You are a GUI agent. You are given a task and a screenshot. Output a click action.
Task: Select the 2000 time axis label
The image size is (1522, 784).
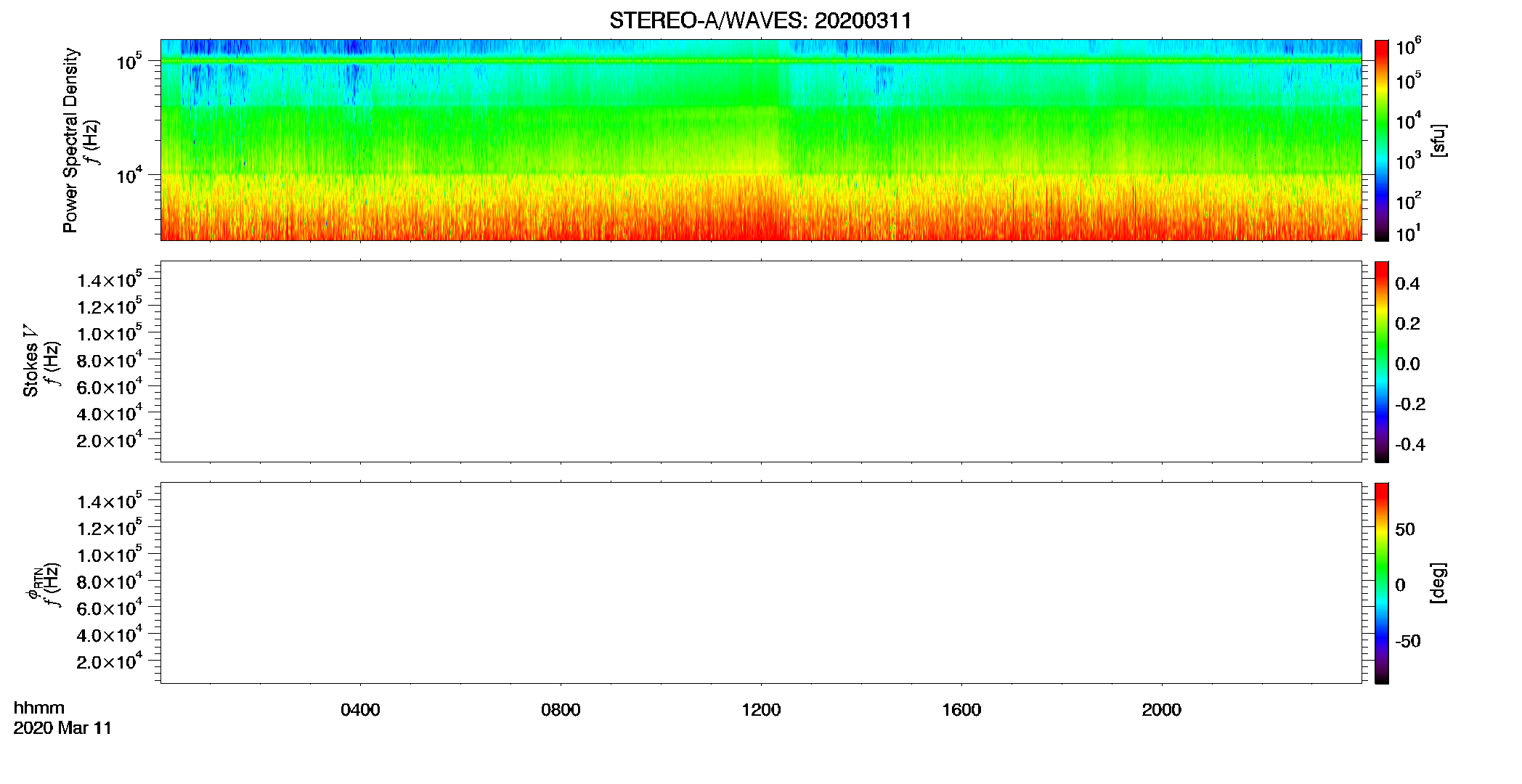pos(1162,710)
